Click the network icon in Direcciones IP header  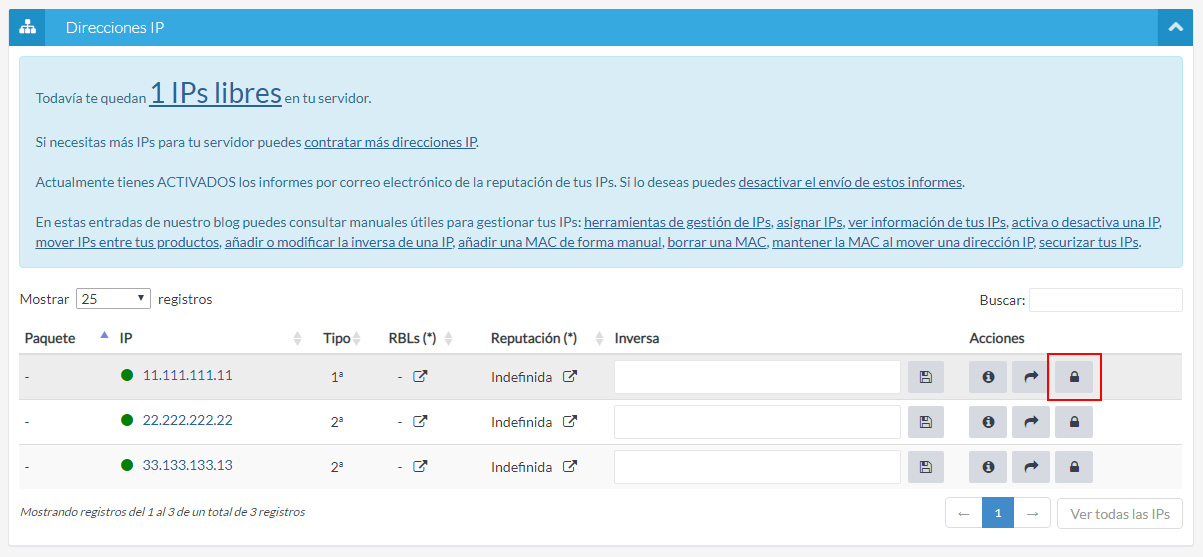[27, 28]
